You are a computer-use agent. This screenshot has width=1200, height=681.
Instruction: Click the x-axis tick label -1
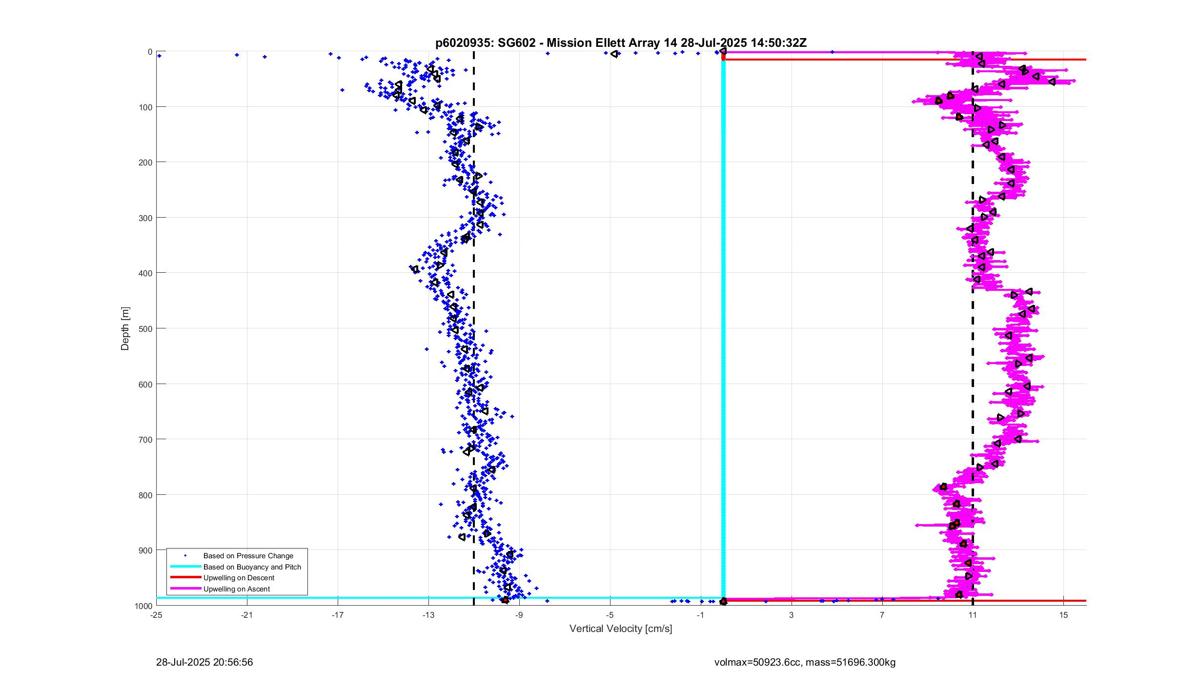pos(700,615)
